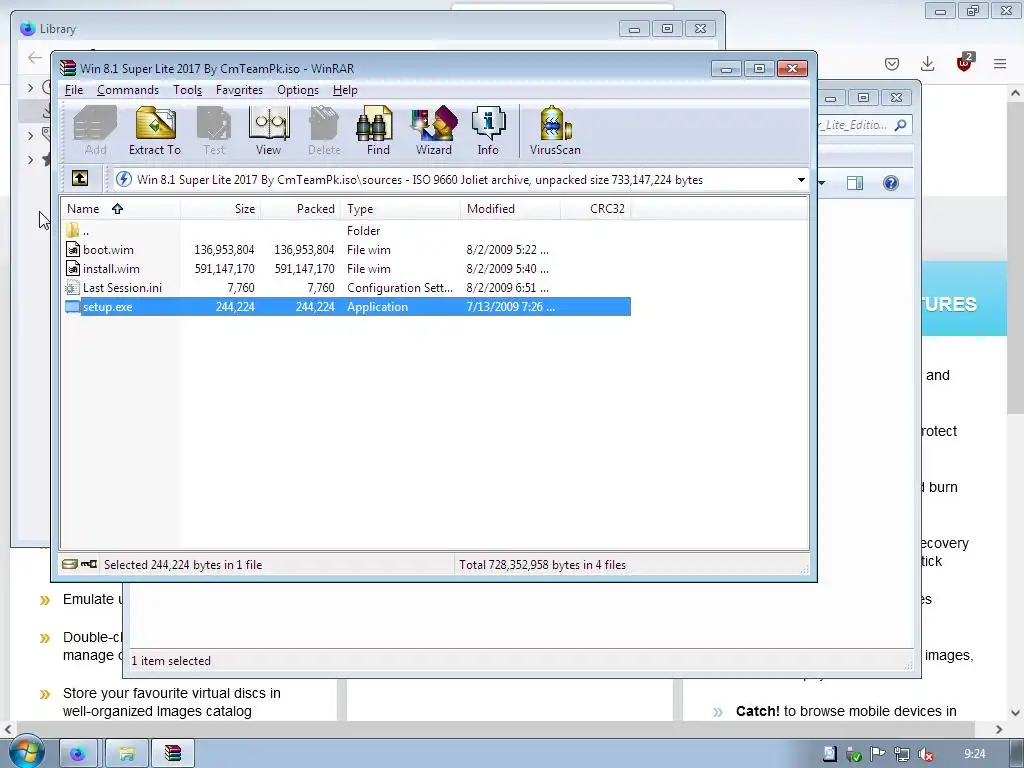Click the help icon in Explorer window
This screenshot has height=768, width=1024.
click(891, 183)
